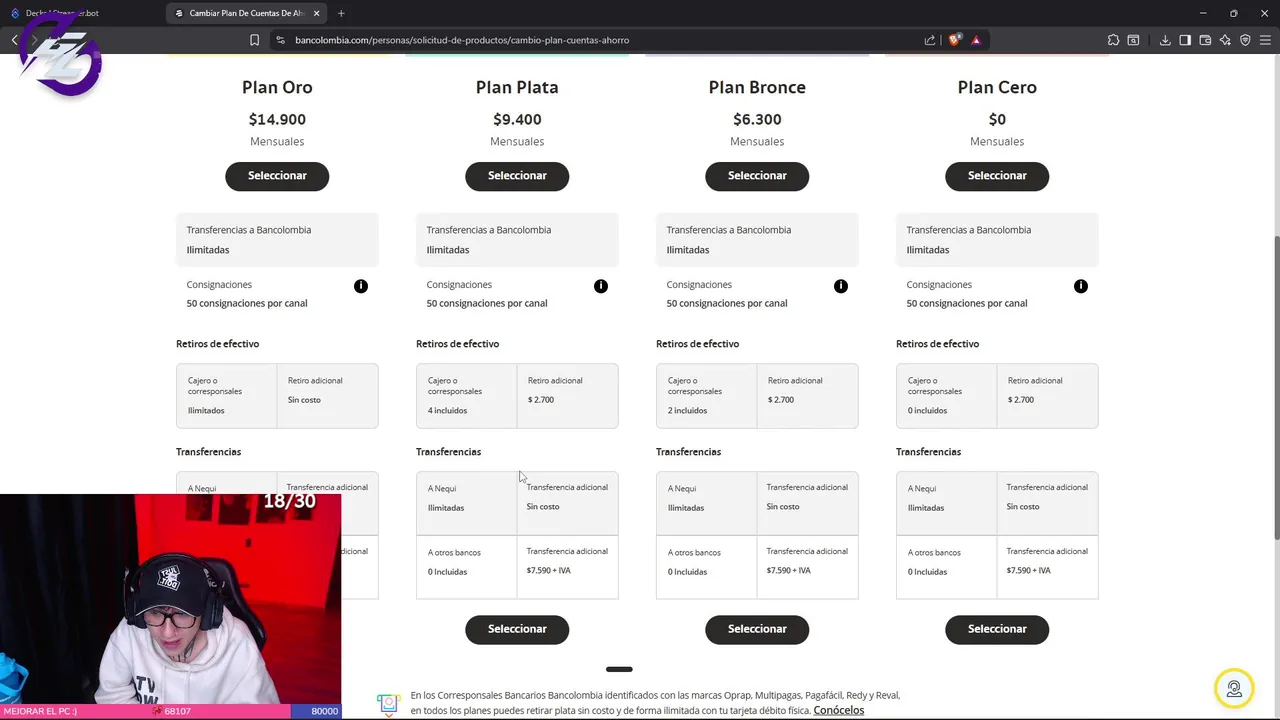The width and height of the screenshot is (1280, 720).
Task: Click the Plan Plata heading
Action: click(x=517, y=87)
